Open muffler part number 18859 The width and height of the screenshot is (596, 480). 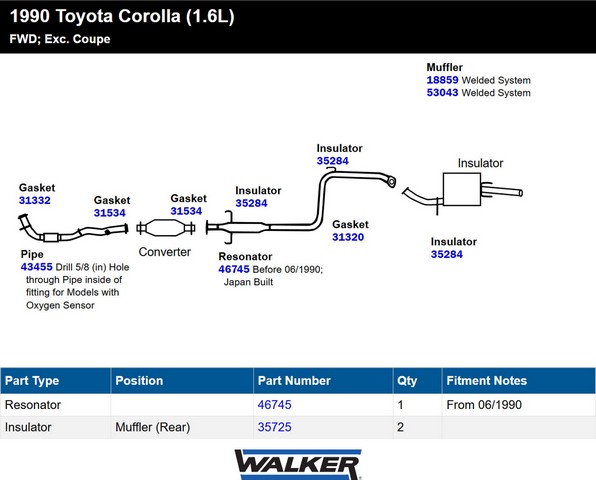coord(442,80)
